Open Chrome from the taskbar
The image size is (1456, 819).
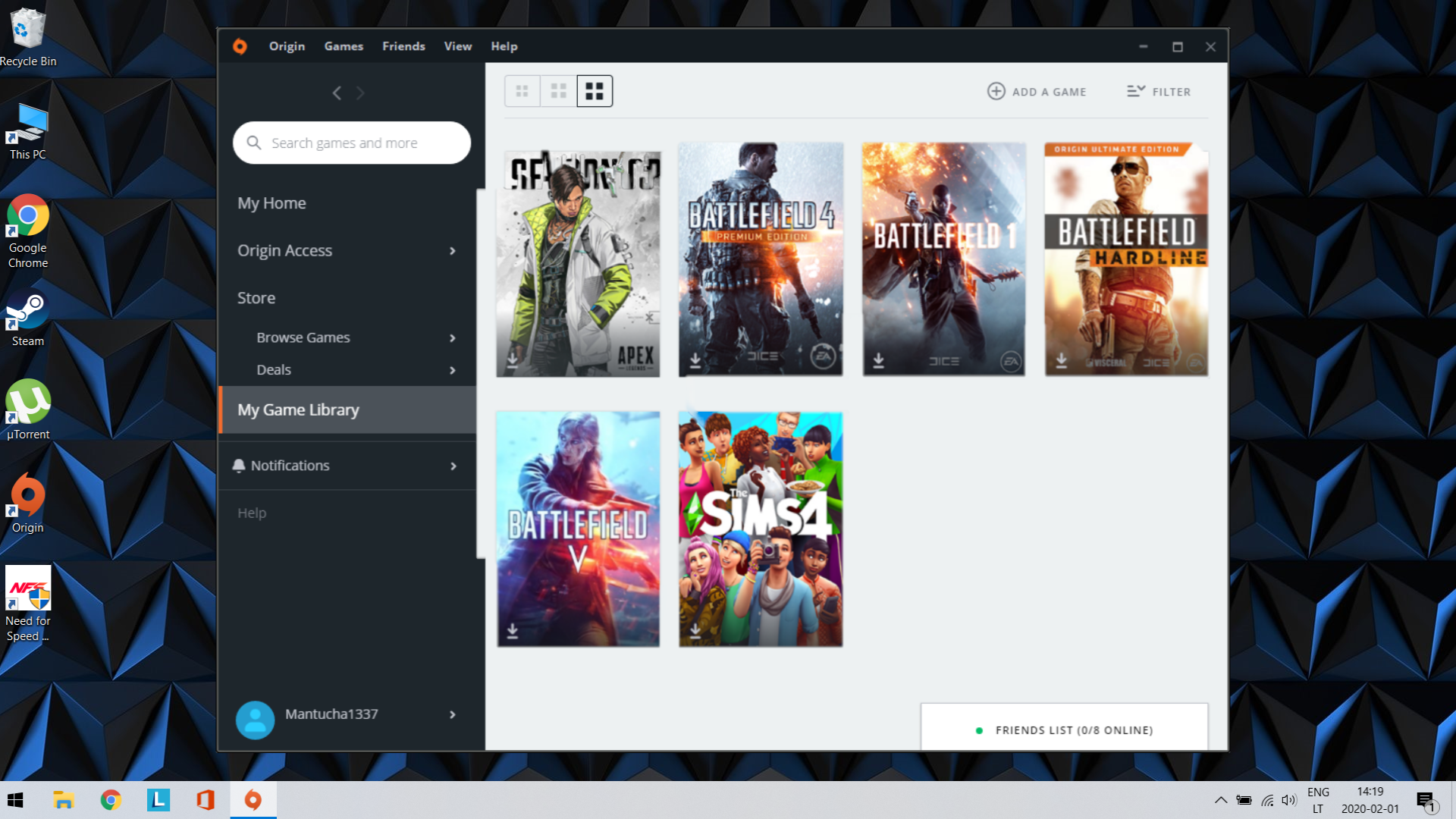coord(111,800)
